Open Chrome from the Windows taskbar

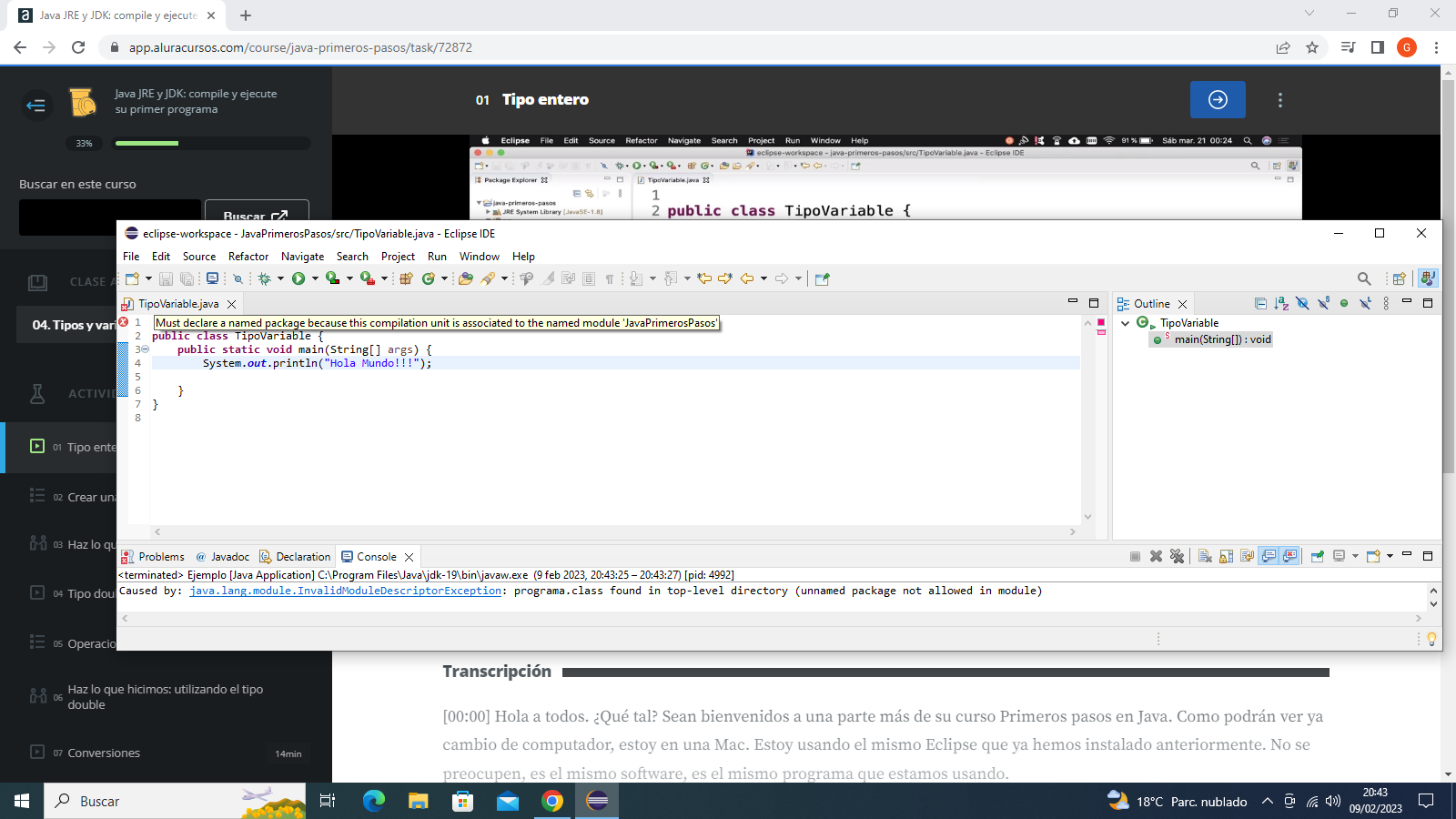552,801
